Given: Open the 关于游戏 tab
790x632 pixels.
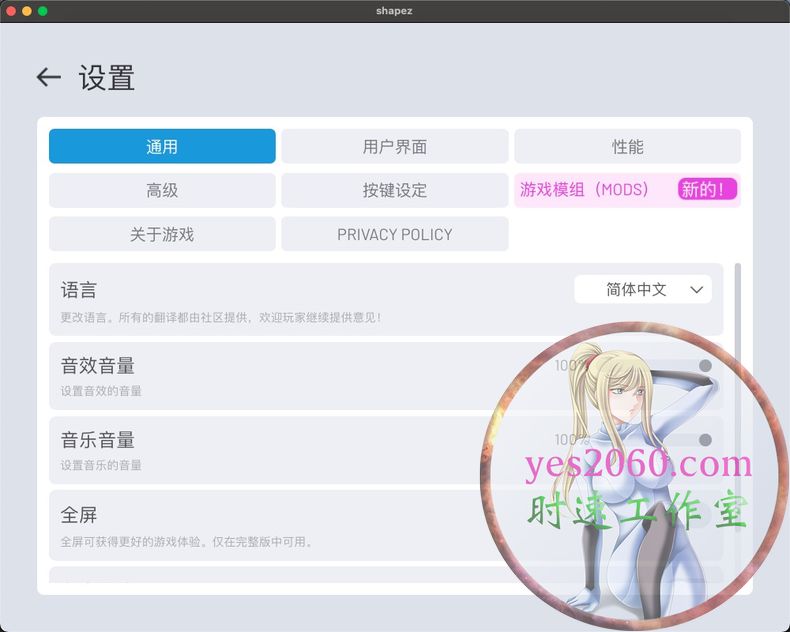Looking at the screenshot, I should point(162,234).
